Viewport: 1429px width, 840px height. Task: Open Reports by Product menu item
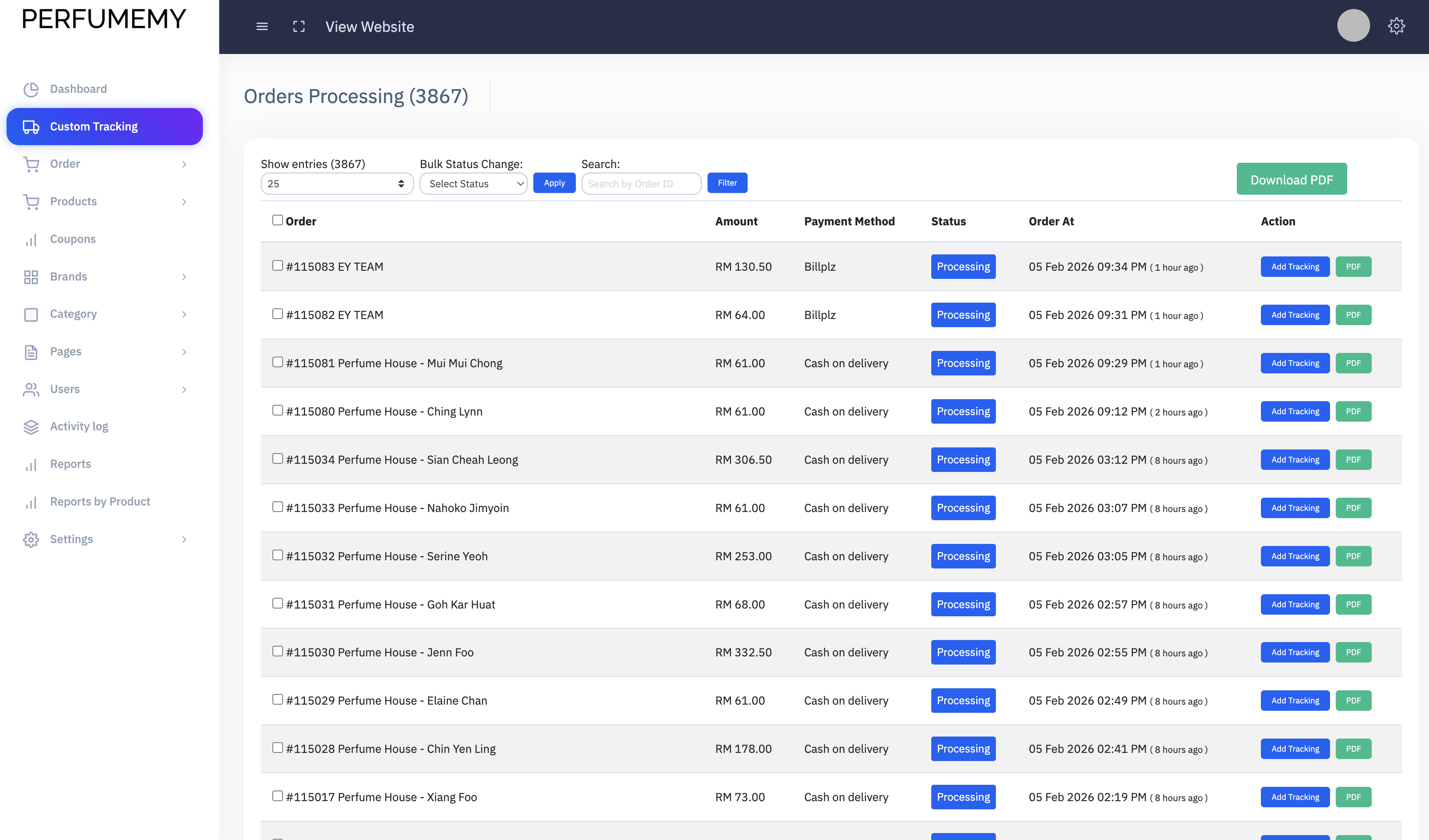[x=100, y=501]
